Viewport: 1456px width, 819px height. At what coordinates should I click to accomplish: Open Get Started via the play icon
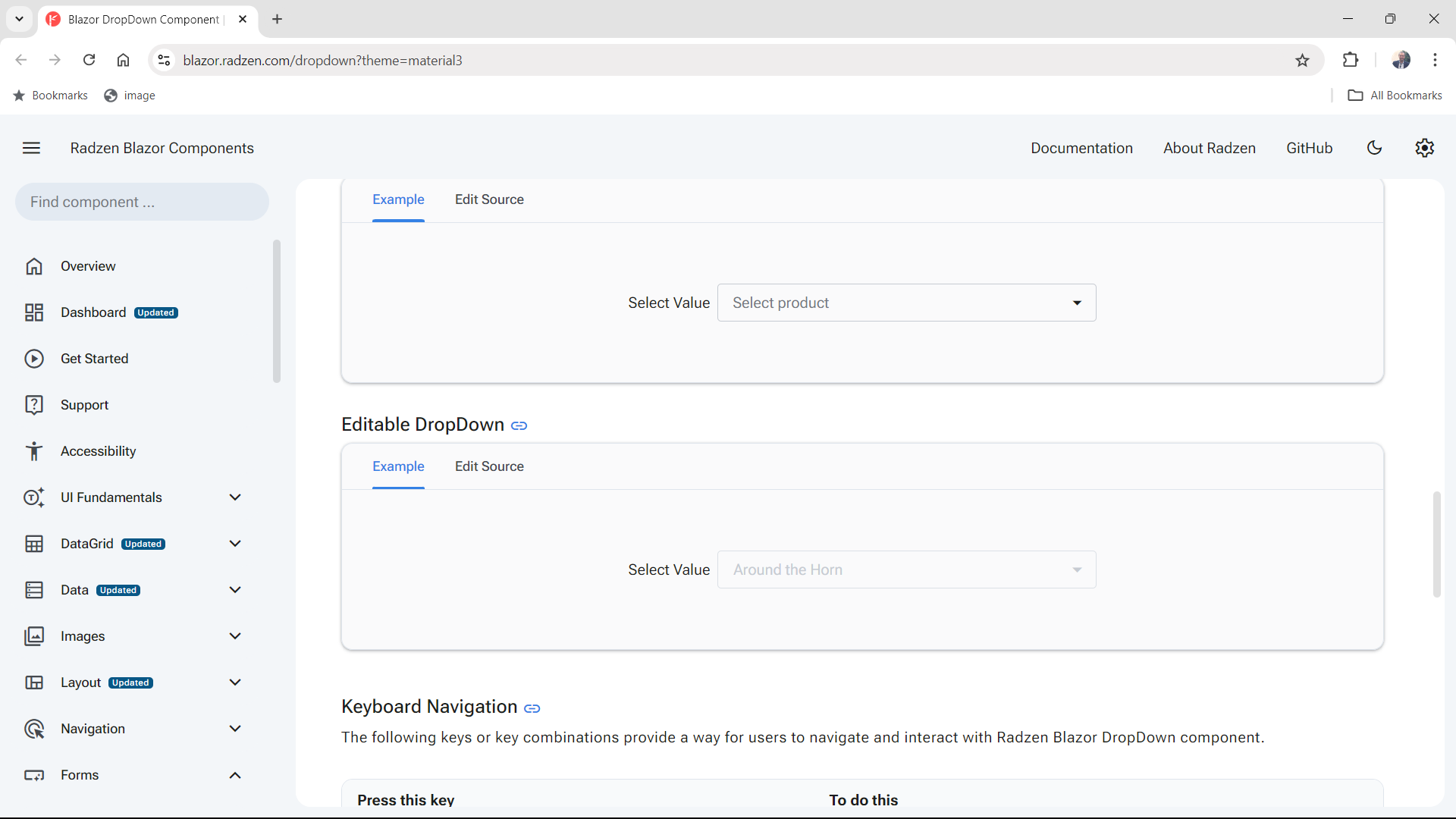(x=35, y=358)
